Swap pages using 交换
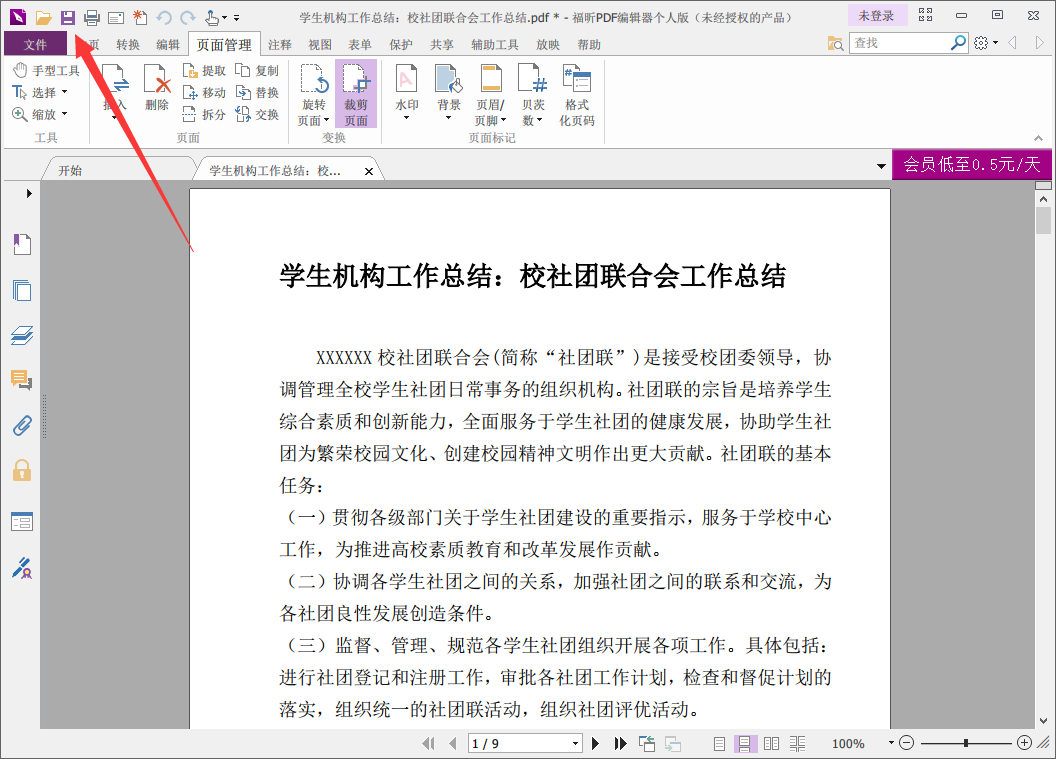The image size is (1056, 759). tap(257, 114)
